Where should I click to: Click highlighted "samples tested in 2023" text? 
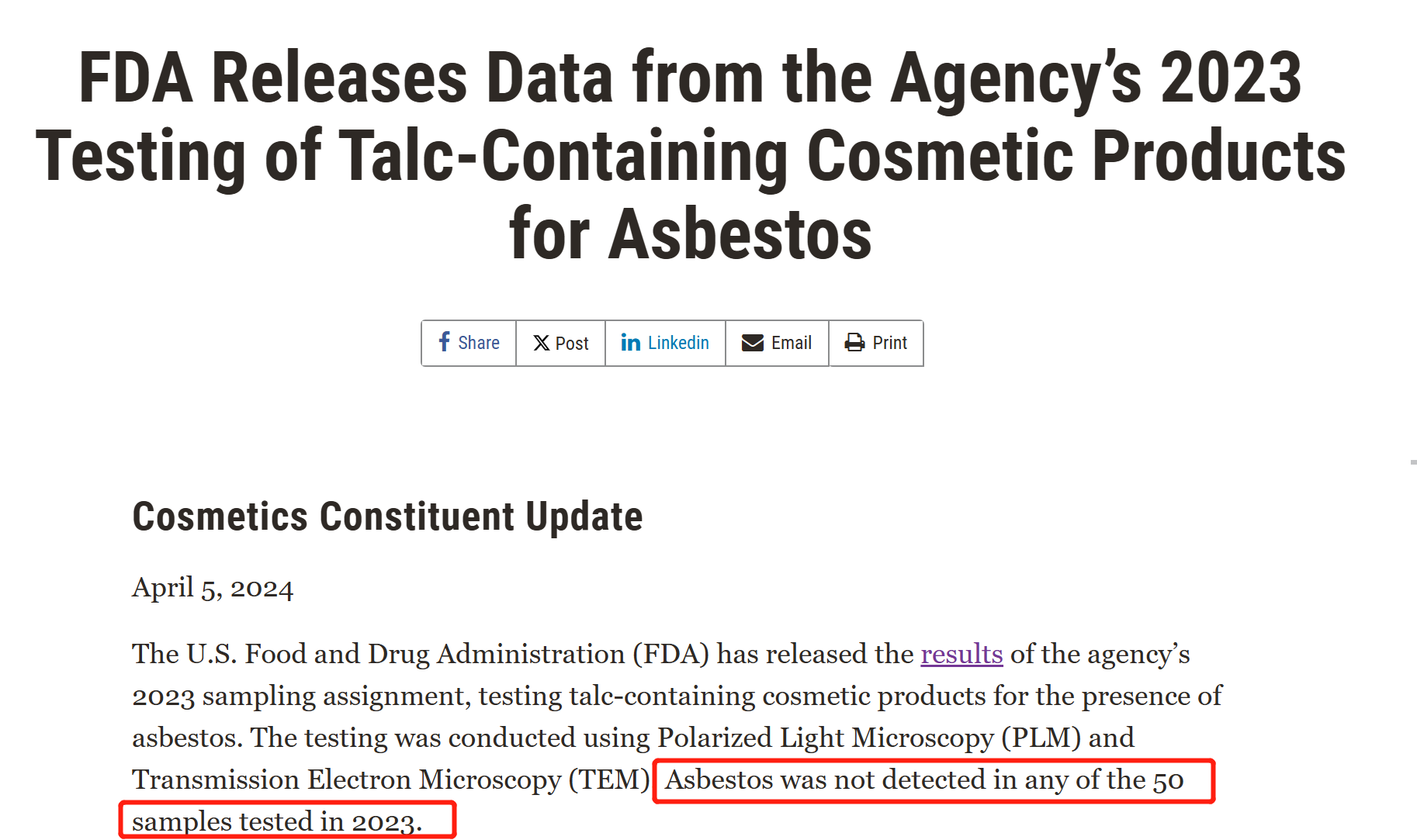click(277, 821)
